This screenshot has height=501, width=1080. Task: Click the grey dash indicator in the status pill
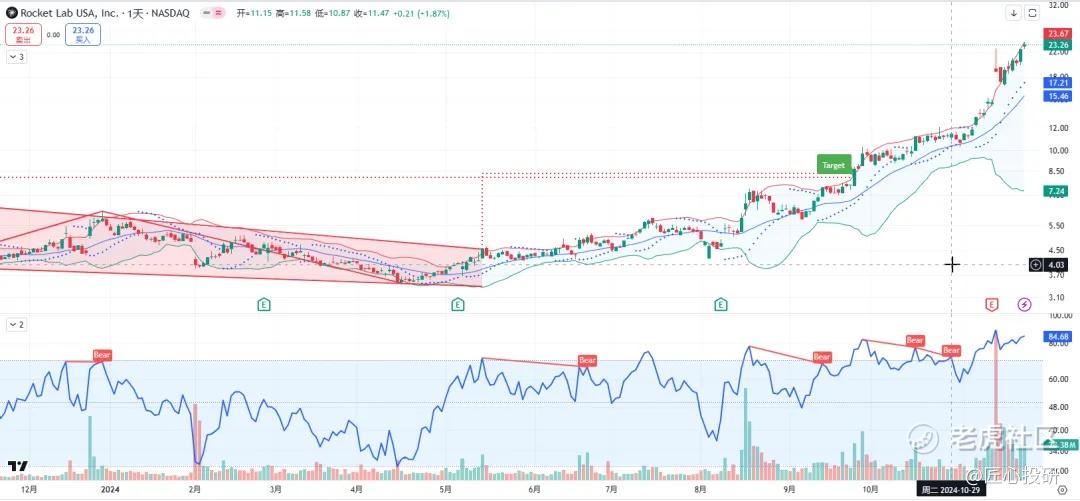point(207,13)
